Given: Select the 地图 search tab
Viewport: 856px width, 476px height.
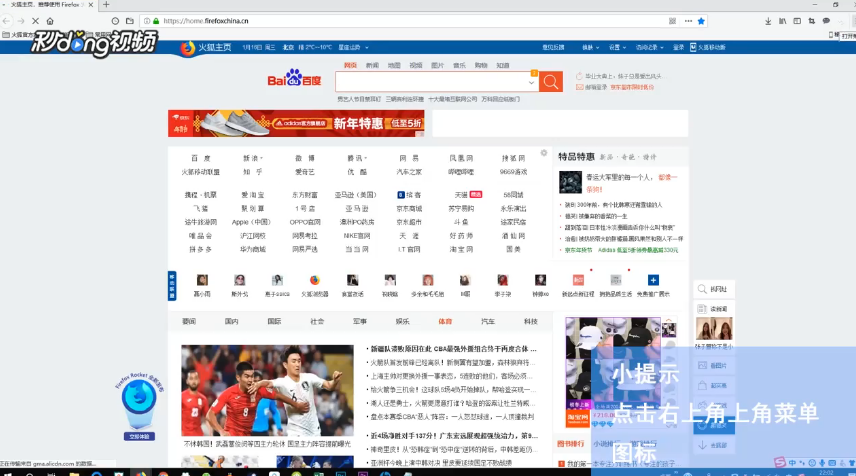Looking at the screenshot, I should click(394, 66).
